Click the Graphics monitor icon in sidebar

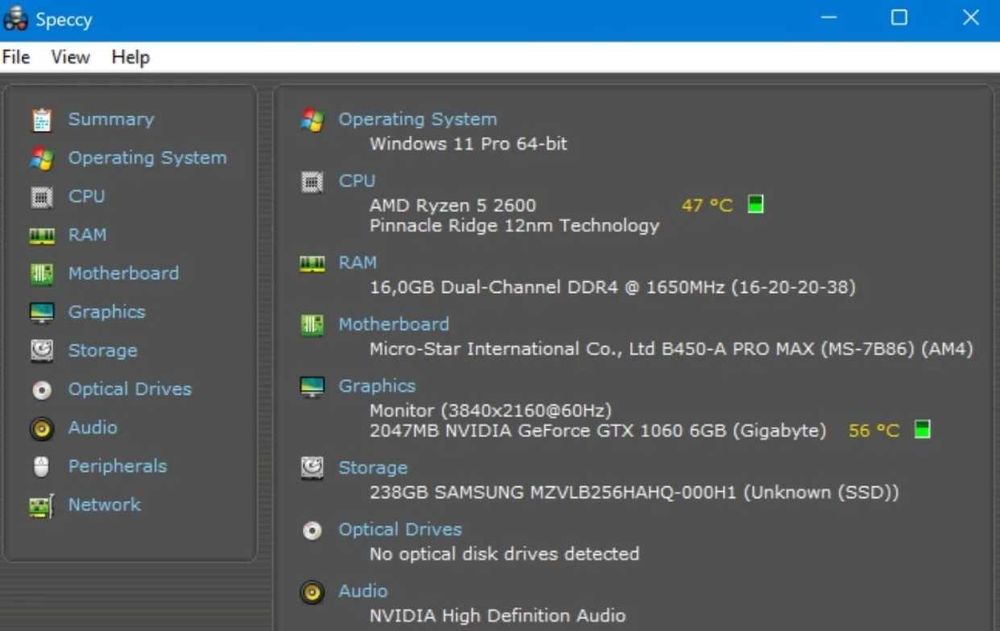tap(42, 313)
